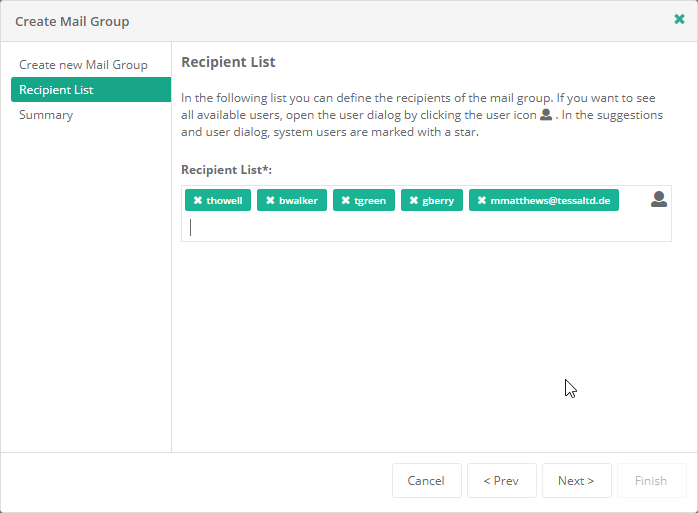Click the disabled Finish button
Viewport: 698px width, 513px height.
point(651,480)
